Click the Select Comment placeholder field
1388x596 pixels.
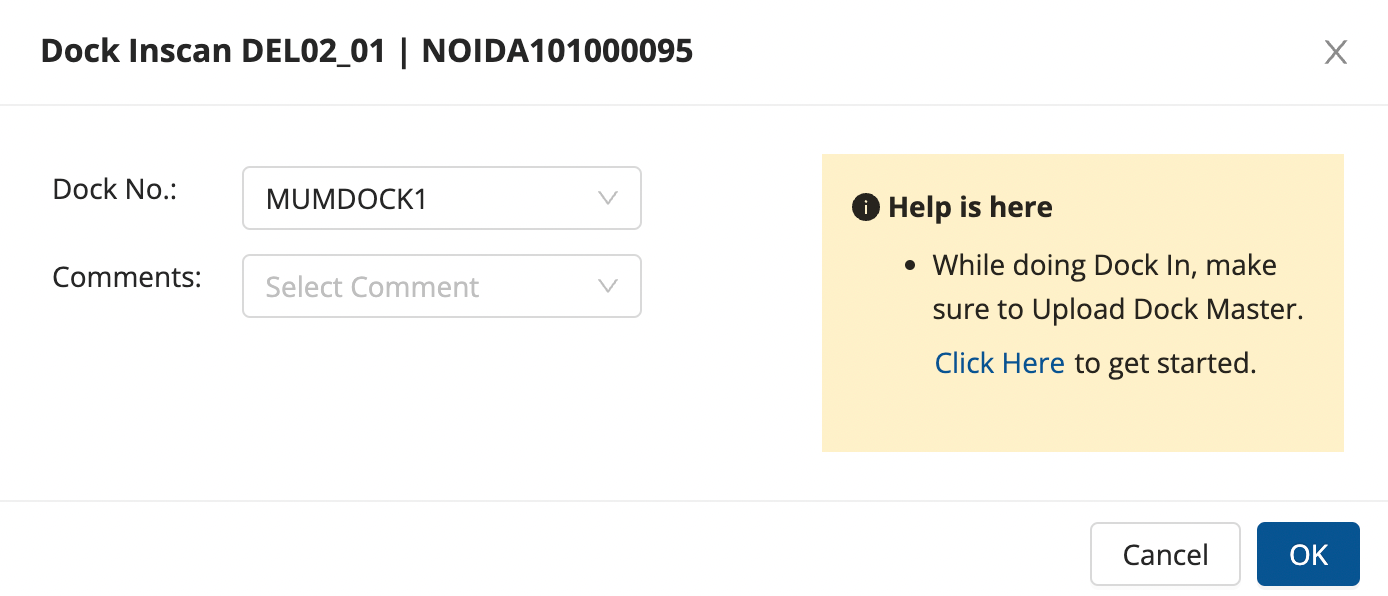[x=372, y=287]
